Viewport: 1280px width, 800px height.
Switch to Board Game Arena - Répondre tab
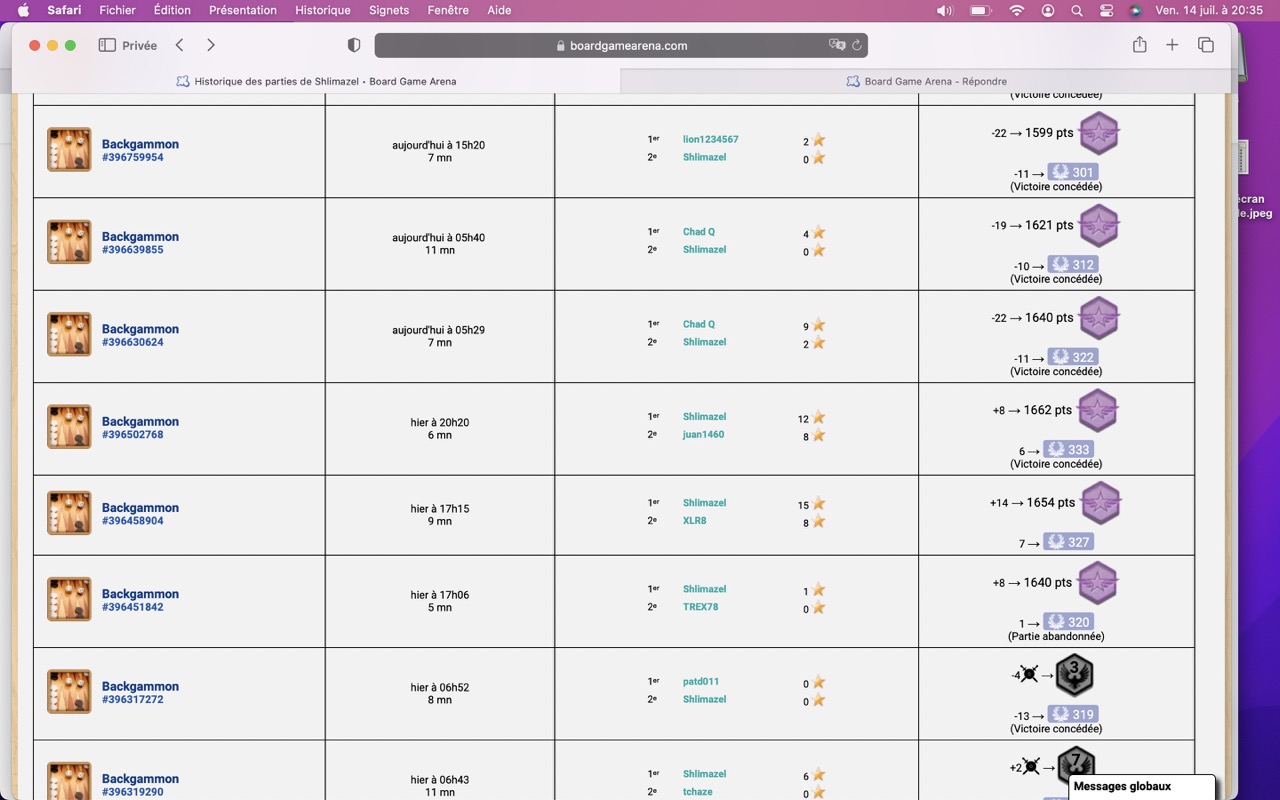[x=925, y=81]
